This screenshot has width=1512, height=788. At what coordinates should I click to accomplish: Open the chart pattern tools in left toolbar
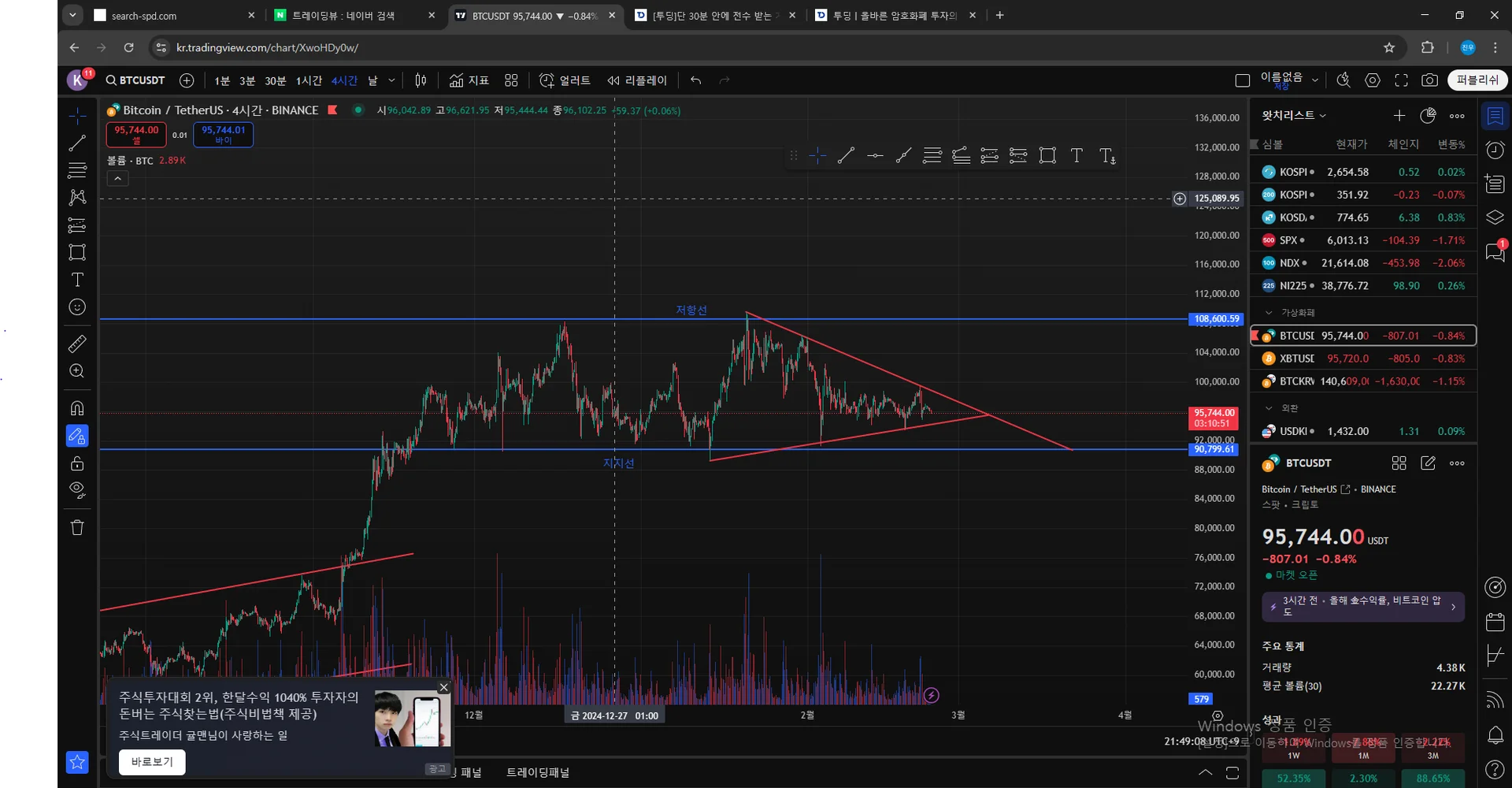[77, 198]
